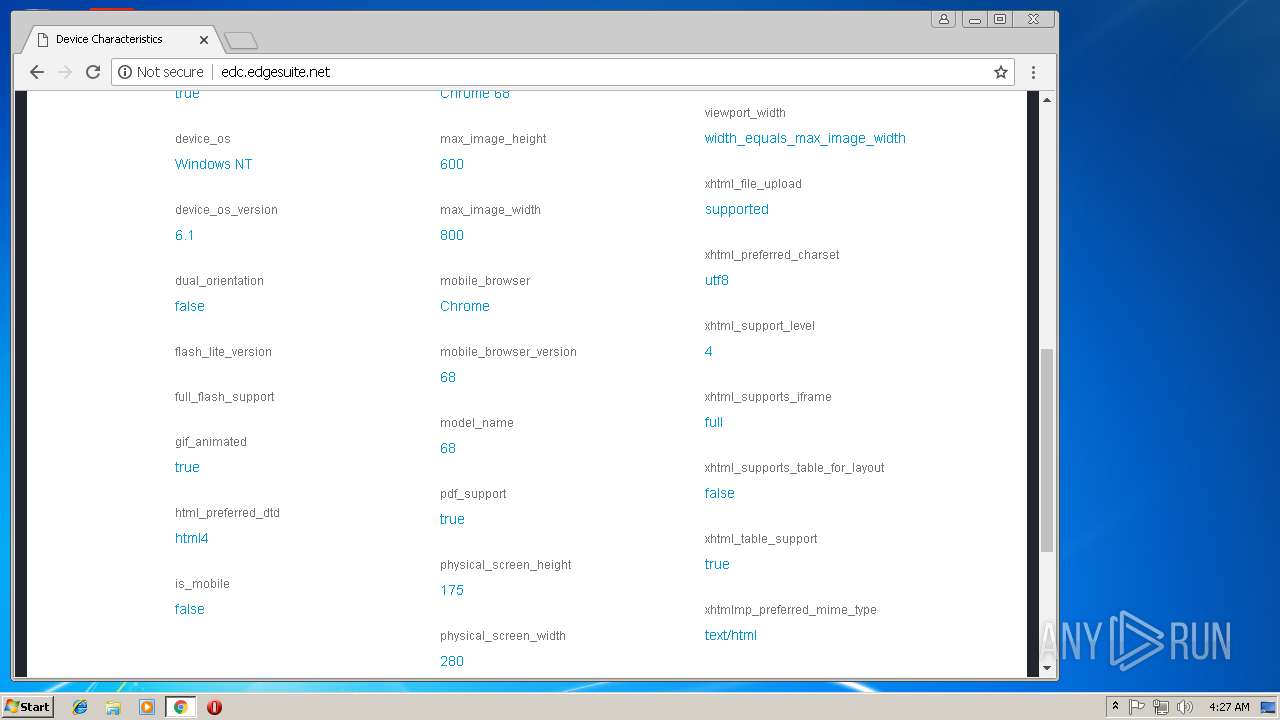The height and width of the screenshot is (720, 1280).
Task: Click the physical_screen_height value 175
Action: [x=452, y=590]
